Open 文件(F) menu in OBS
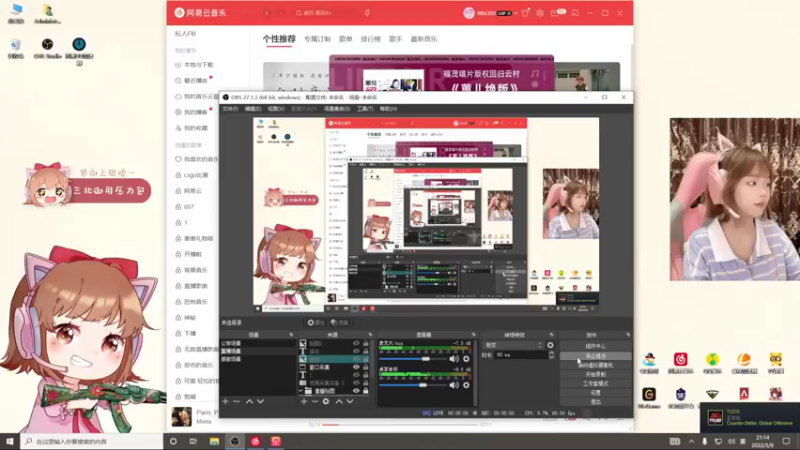This screenshot has width=800, height=450. [x=230, y=109]
